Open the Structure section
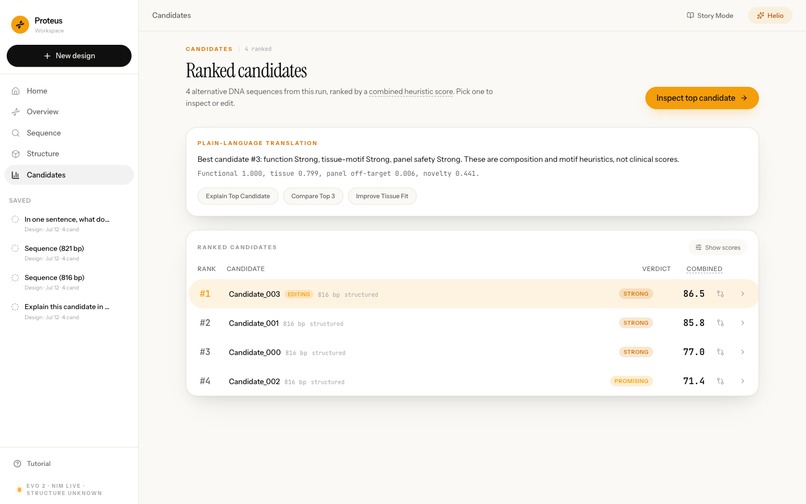806x504 pixels. (x=69, y=154)
